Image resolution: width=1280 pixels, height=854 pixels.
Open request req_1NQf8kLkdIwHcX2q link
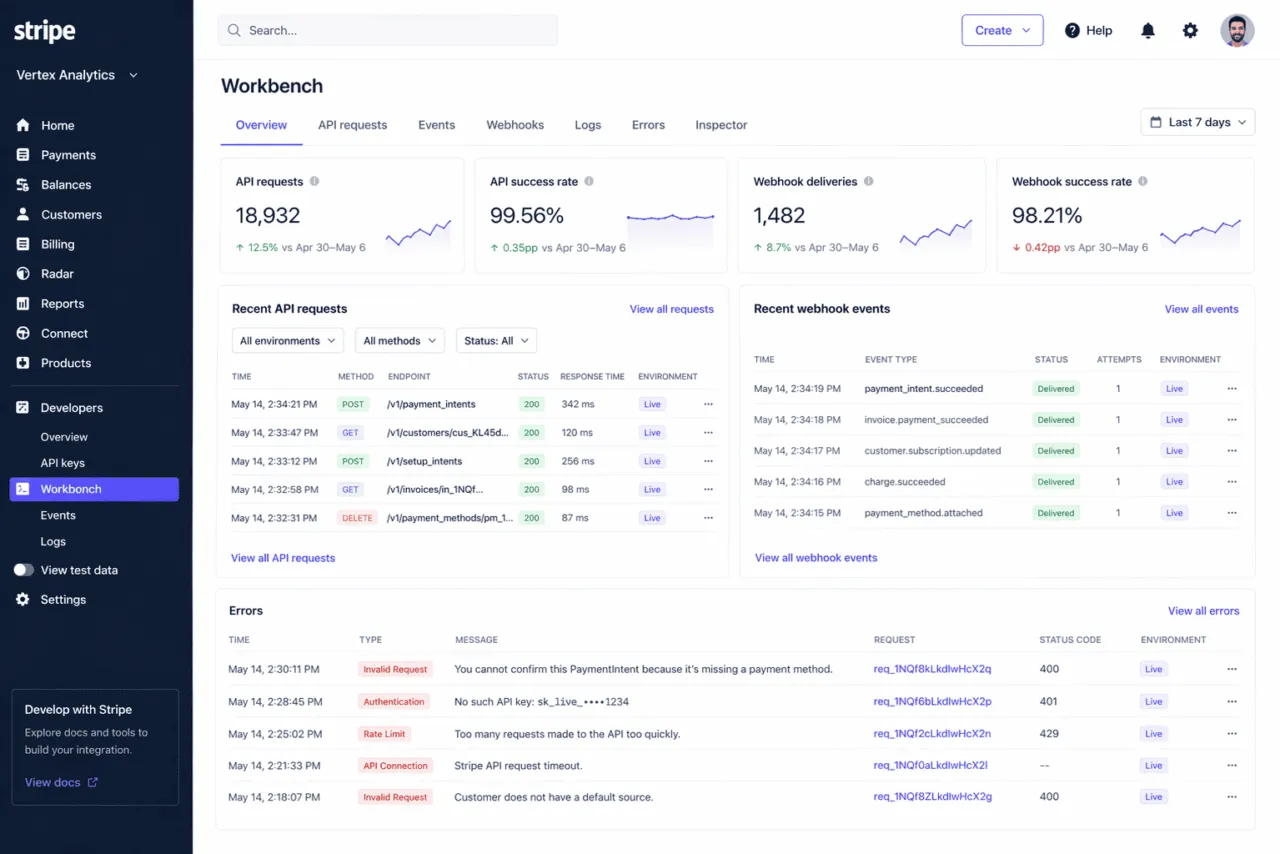[932, 669]
